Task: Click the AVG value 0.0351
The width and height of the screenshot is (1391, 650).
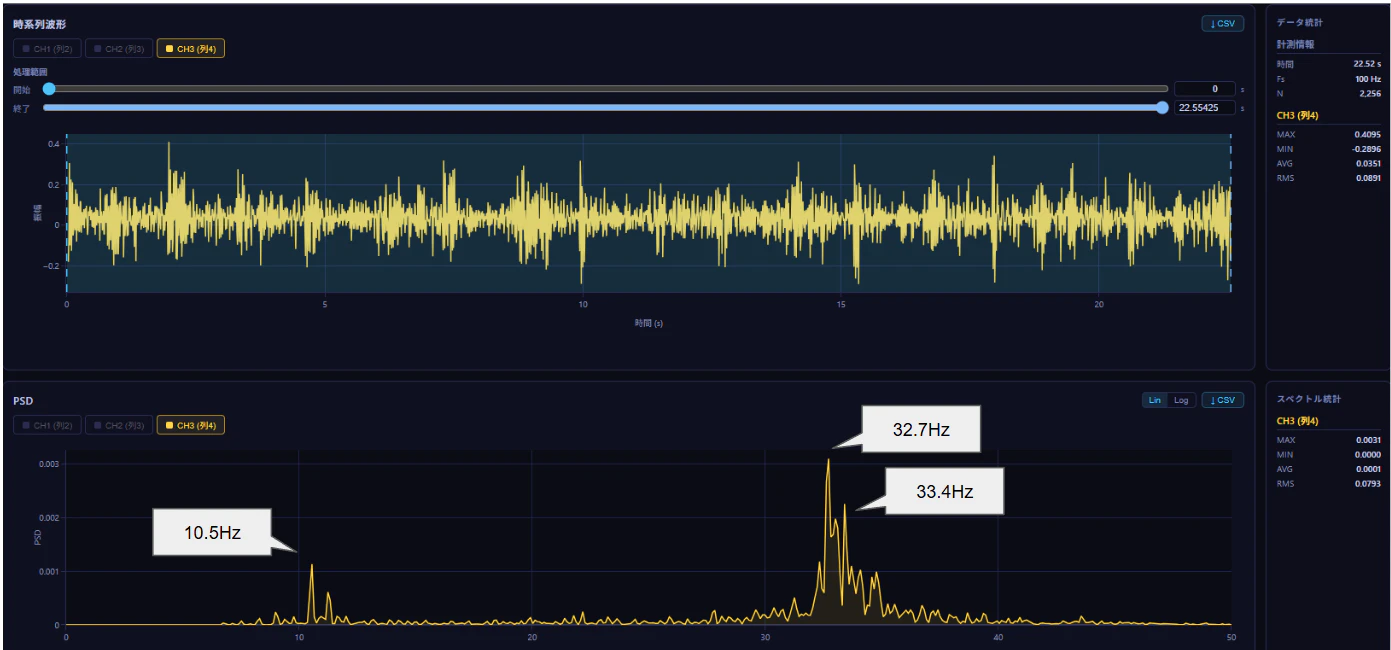Action: 1367,163
